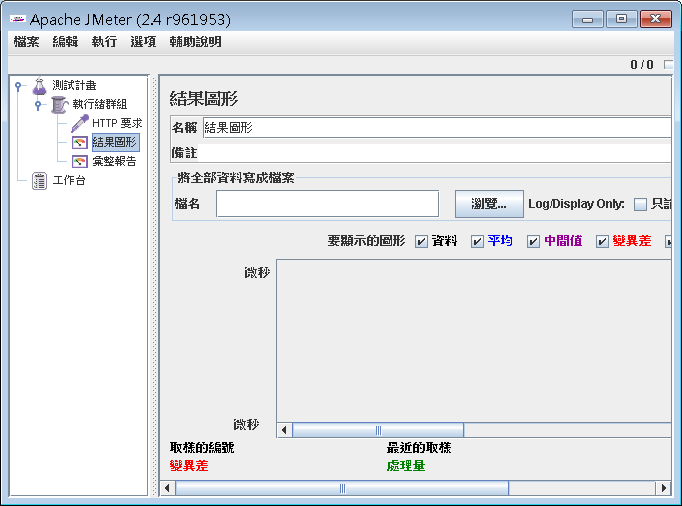Viewport: 682px width, 506px height.
Task: Click the 檔名 filename input field
Action: click(x=328, y=204)
